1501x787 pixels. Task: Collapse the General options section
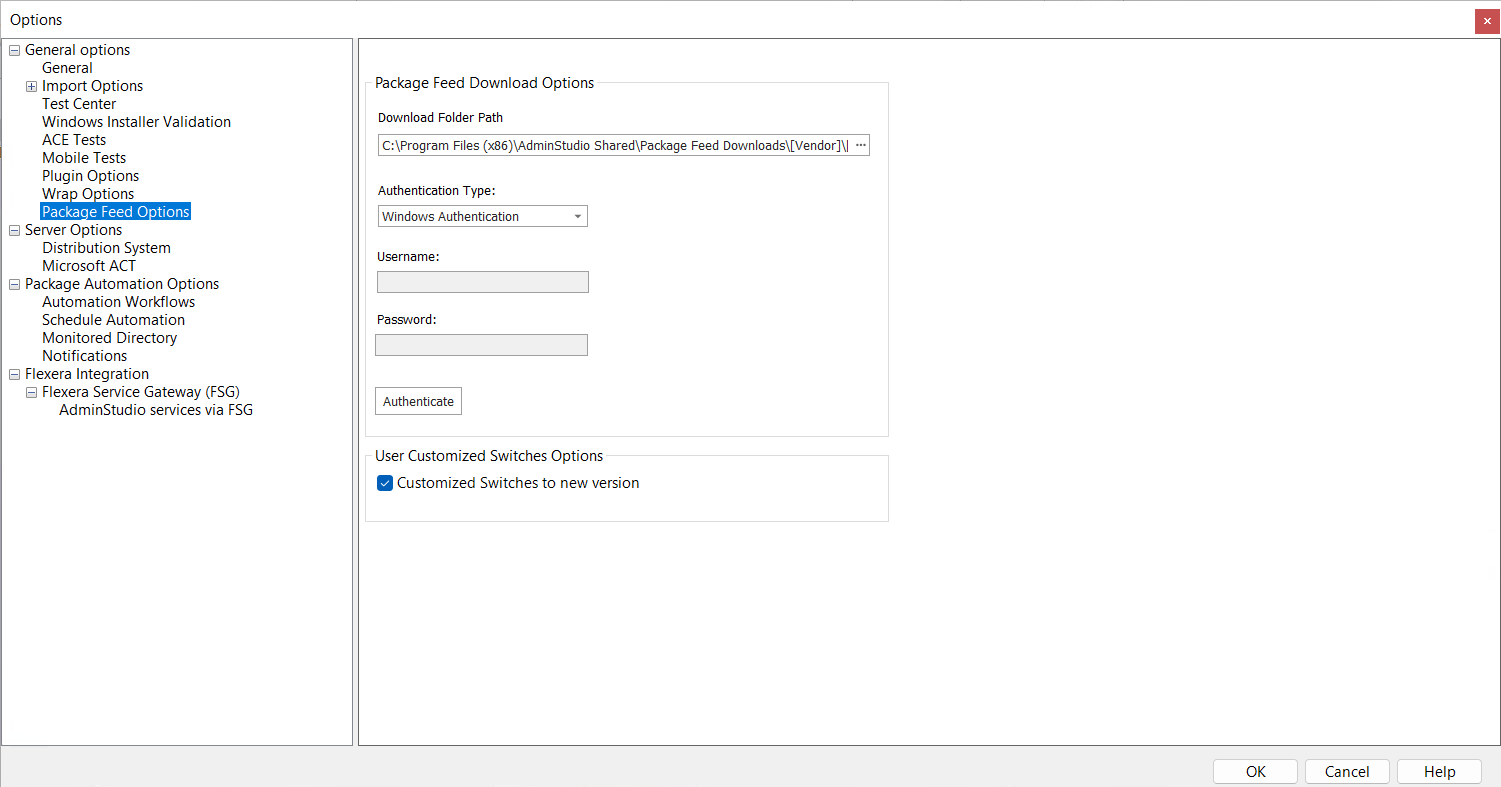14,49
